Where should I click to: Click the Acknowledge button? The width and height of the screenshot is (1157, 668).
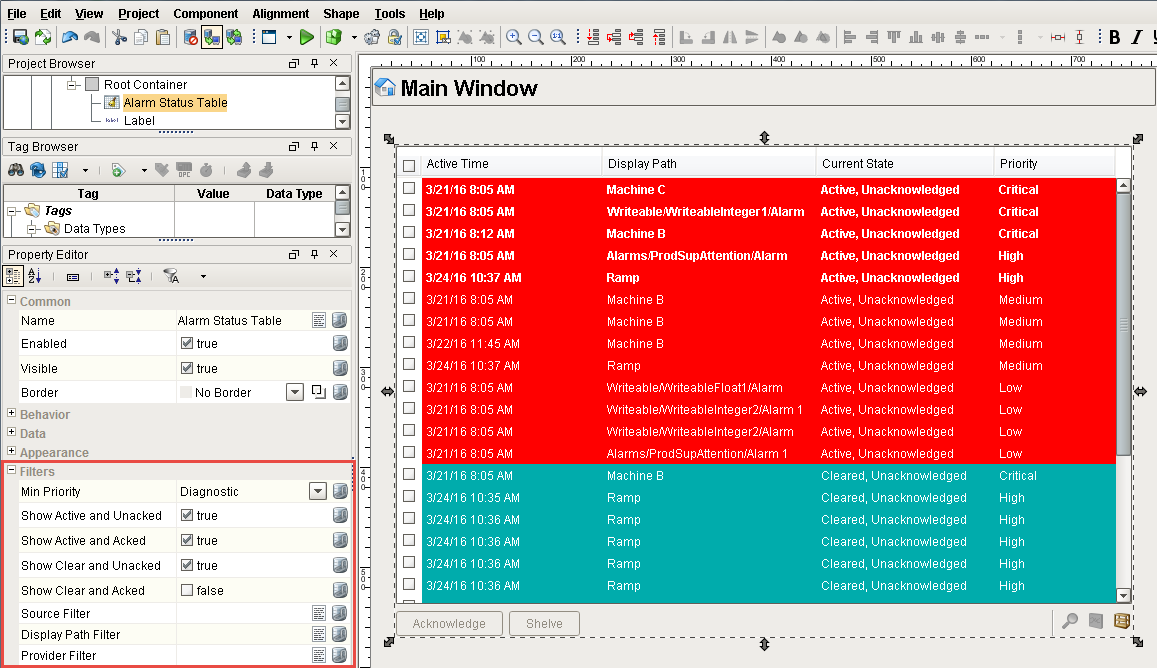point(449,623)
